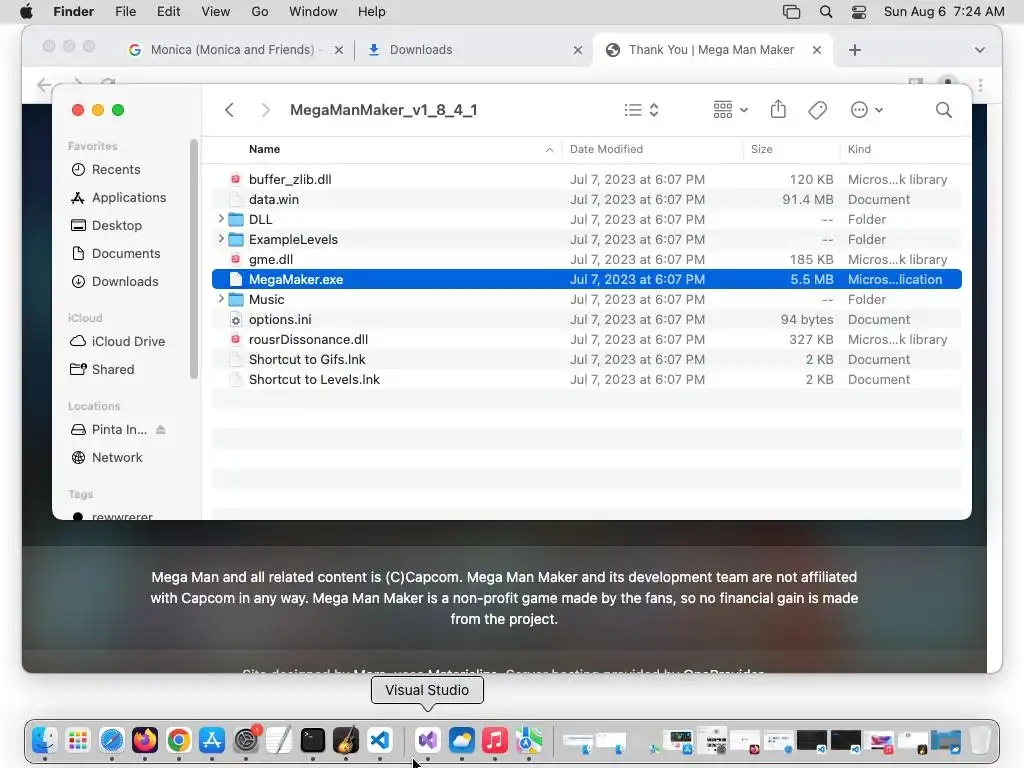Open the Music app from the Dock
Image resolution: width=1024 pixels, height=768 pixels.
coord(495,740)
